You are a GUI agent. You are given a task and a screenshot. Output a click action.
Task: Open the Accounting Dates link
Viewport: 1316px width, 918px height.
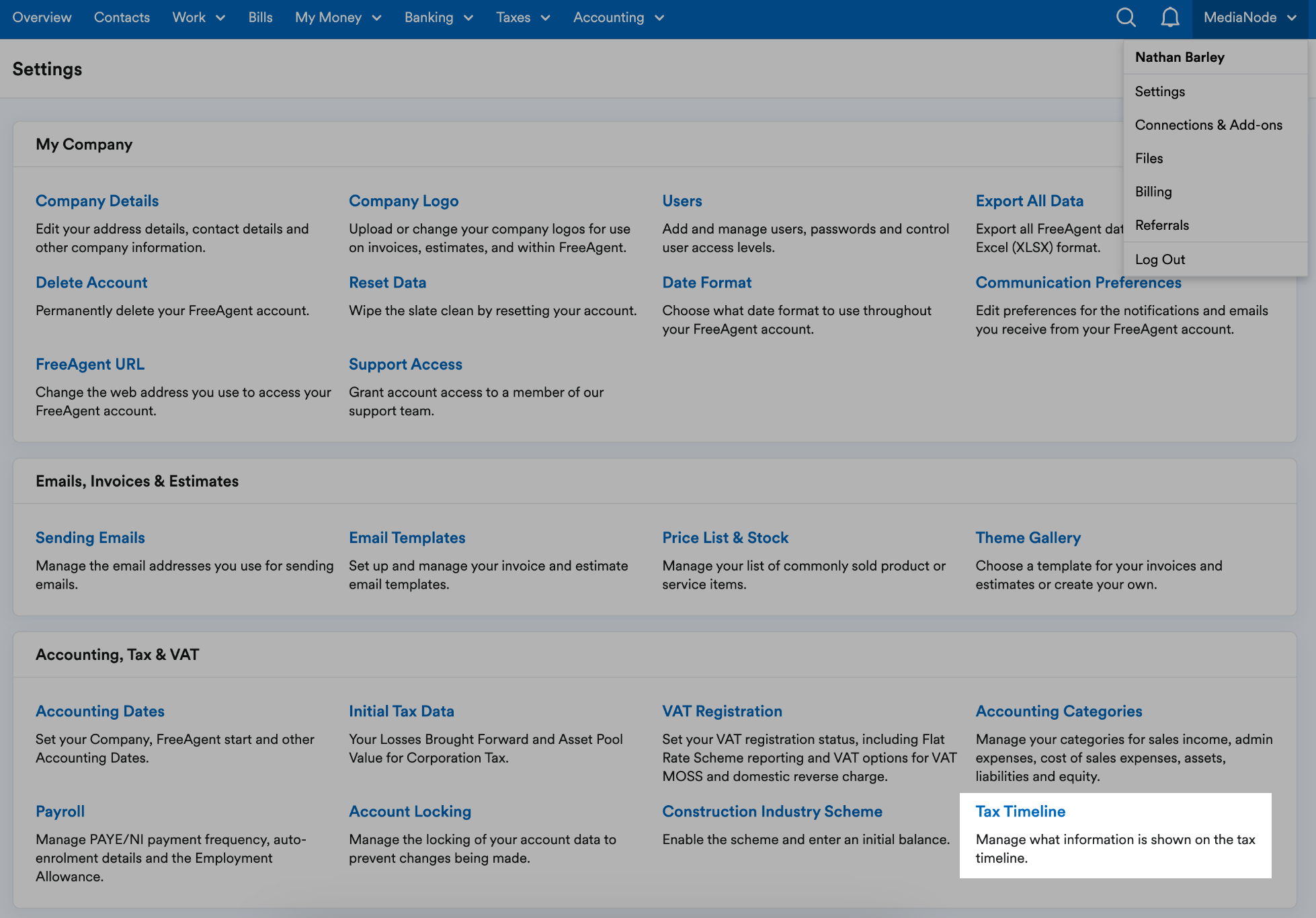point(99,711)
